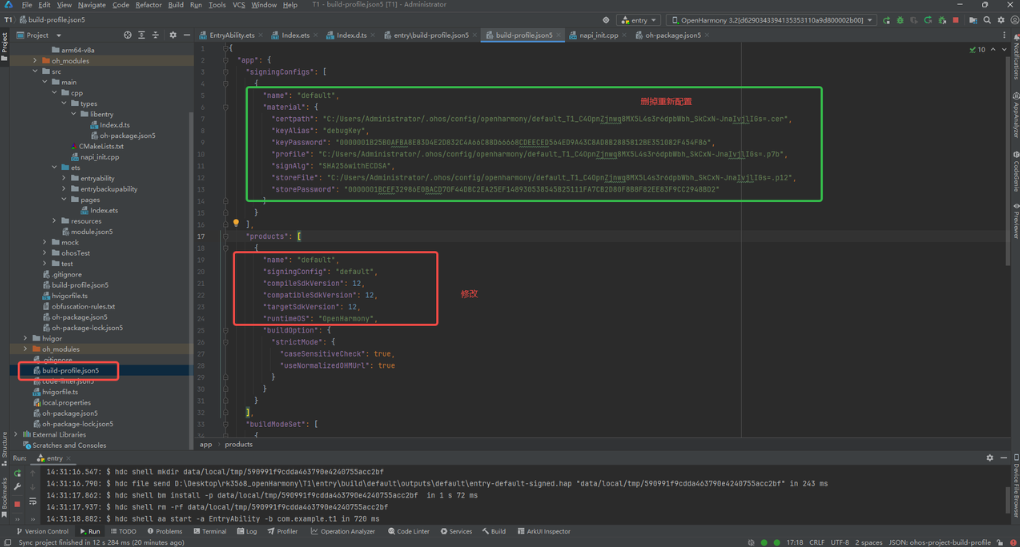Image resolution: width=1020 pixels, height=547 pixels.
Task: Open Project panel options gear
Action: (172, 35)
